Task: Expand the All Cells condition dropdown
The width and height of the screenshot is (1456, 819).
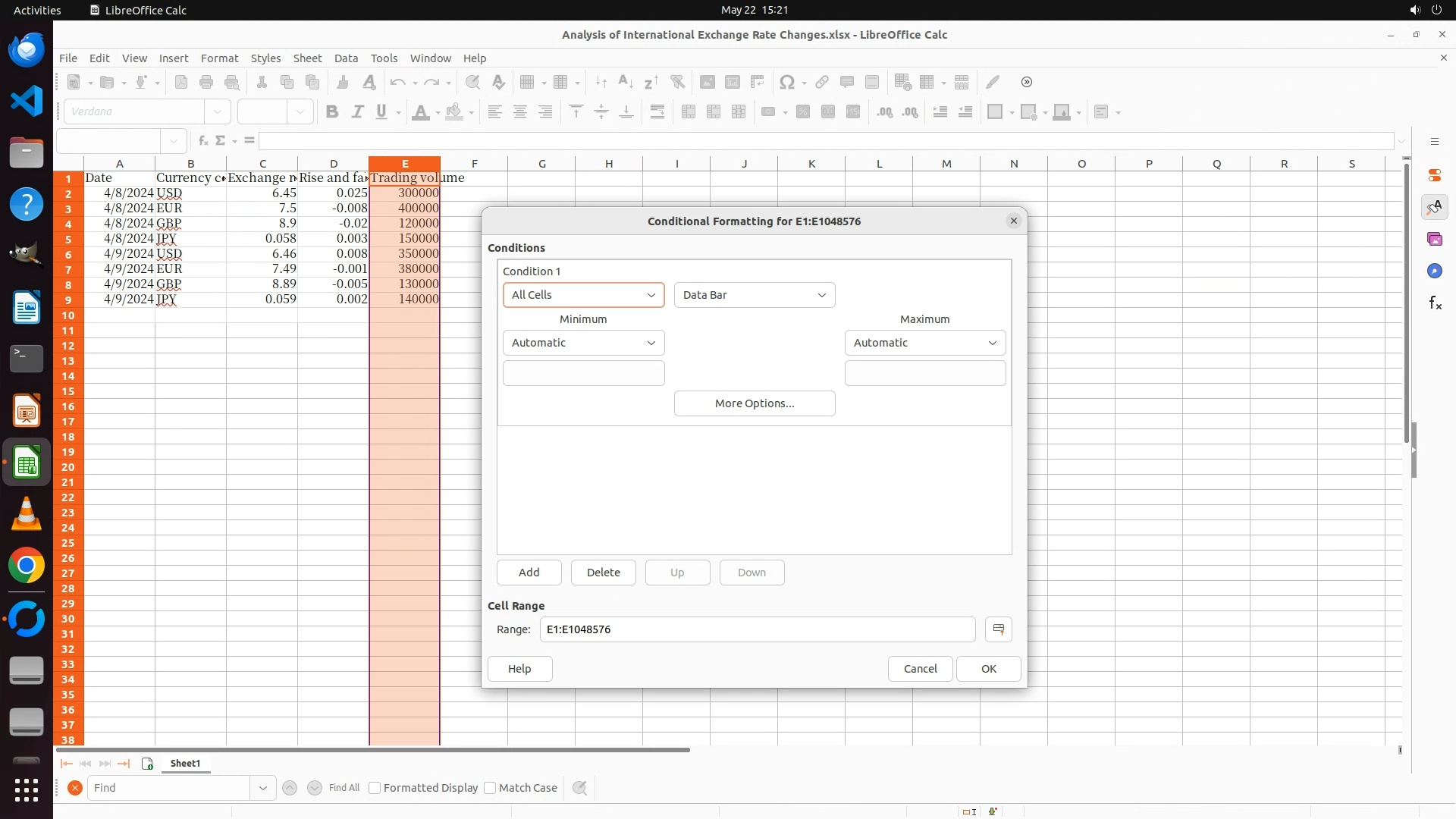Action: point(583,295)
